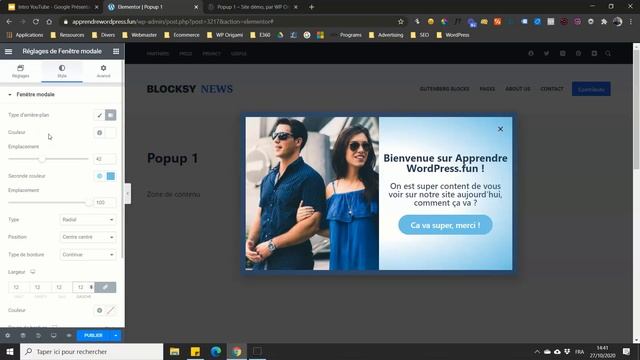640x360 pixels.
Task: Open the History panel icon
Action: [x=38, y=336]
